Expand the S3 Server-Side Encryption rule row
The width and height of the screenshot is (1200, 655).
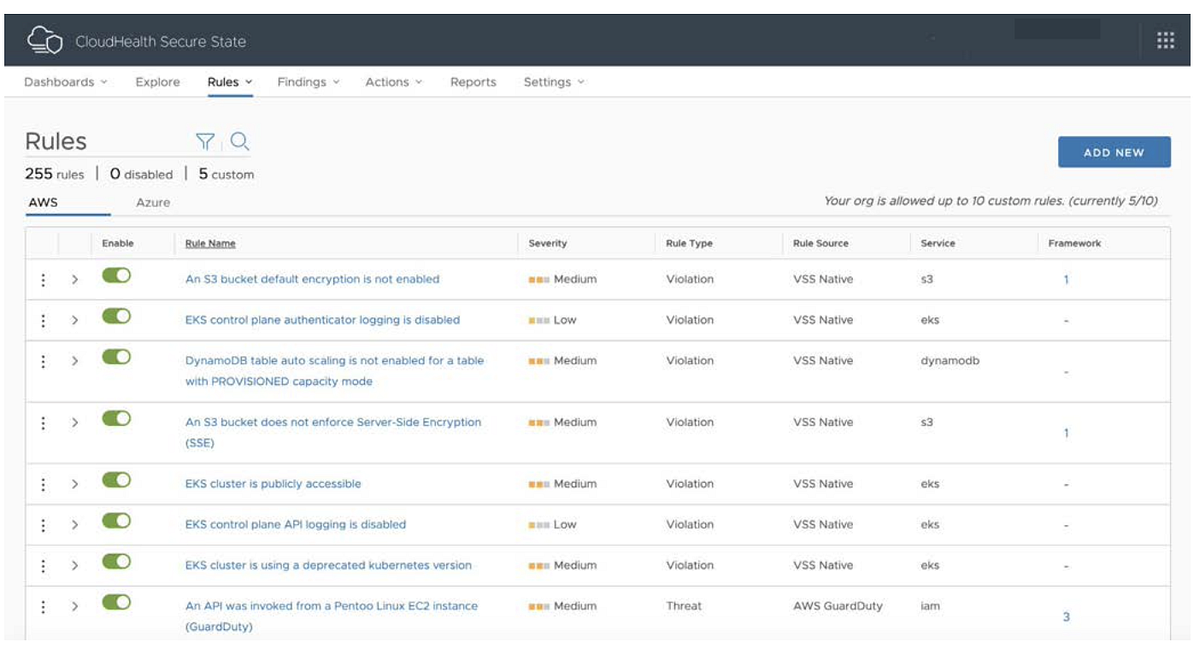tap(75, 423)
